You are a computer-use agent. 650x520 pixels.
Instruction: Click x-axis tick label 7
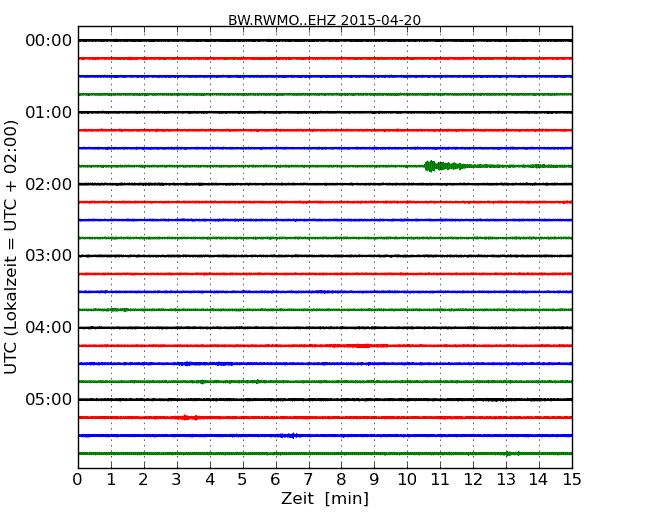coord(308,480)
